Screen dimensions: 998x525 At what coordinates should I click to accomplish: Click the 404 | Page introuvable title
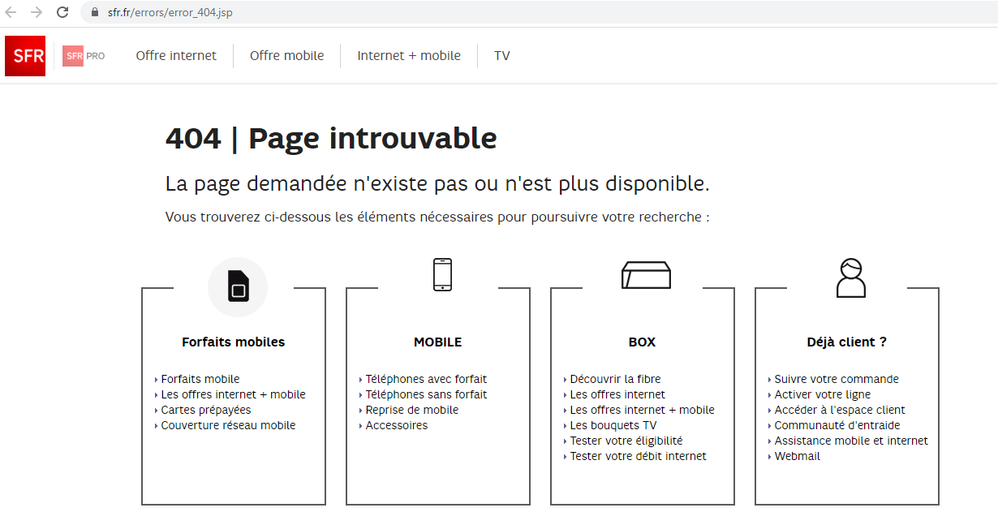331,139
